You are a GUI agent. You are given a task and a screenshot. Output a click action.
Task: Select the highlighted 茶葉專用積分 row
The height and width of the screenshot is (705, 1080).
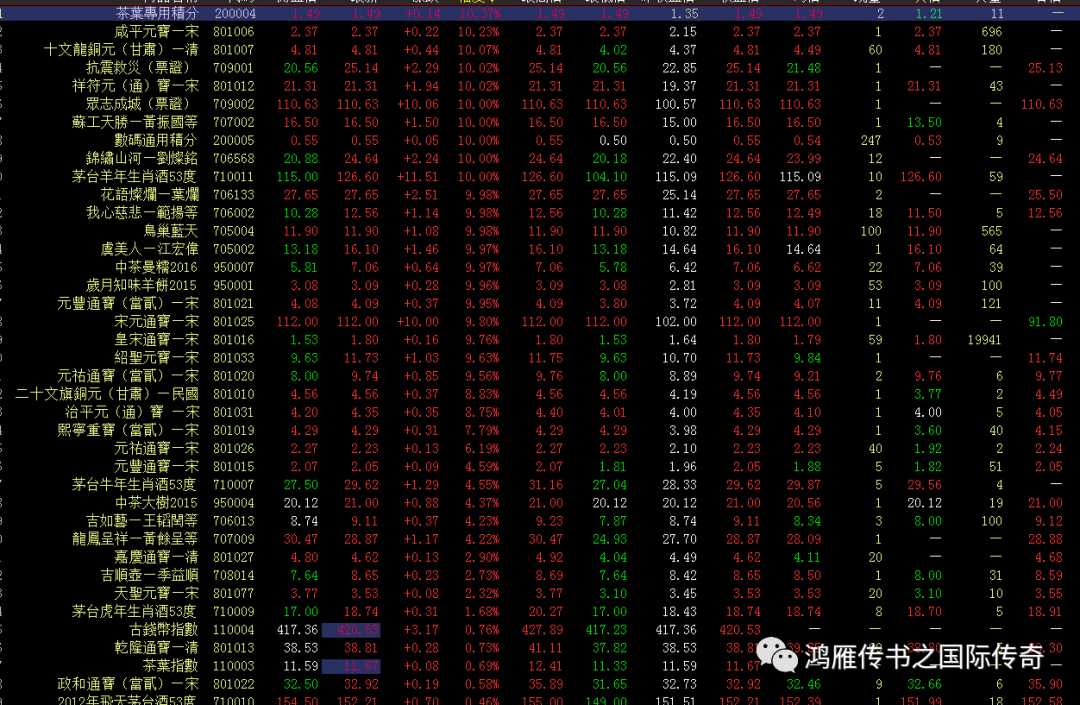click(x=157, y=14)
